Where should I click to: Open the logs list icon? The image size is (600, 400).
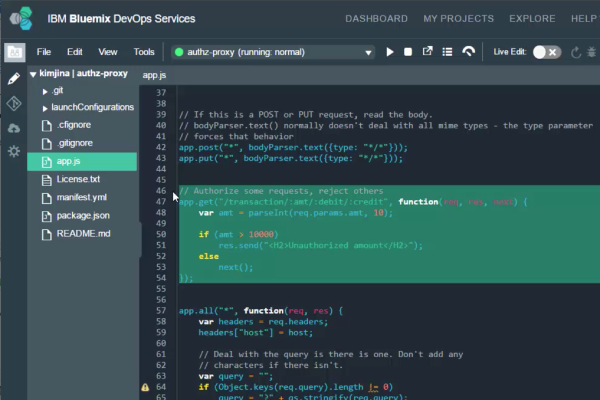(x=447, y=52)
